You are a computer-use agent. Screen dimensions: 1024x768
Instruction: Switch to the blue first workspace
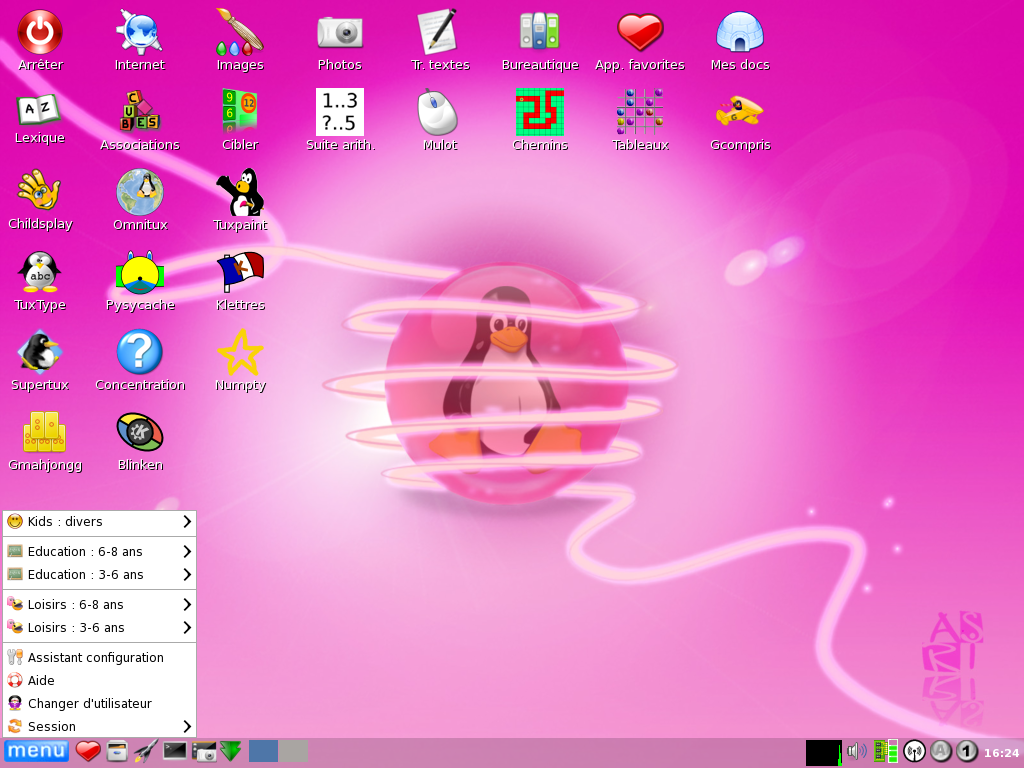tap(263, 751)
